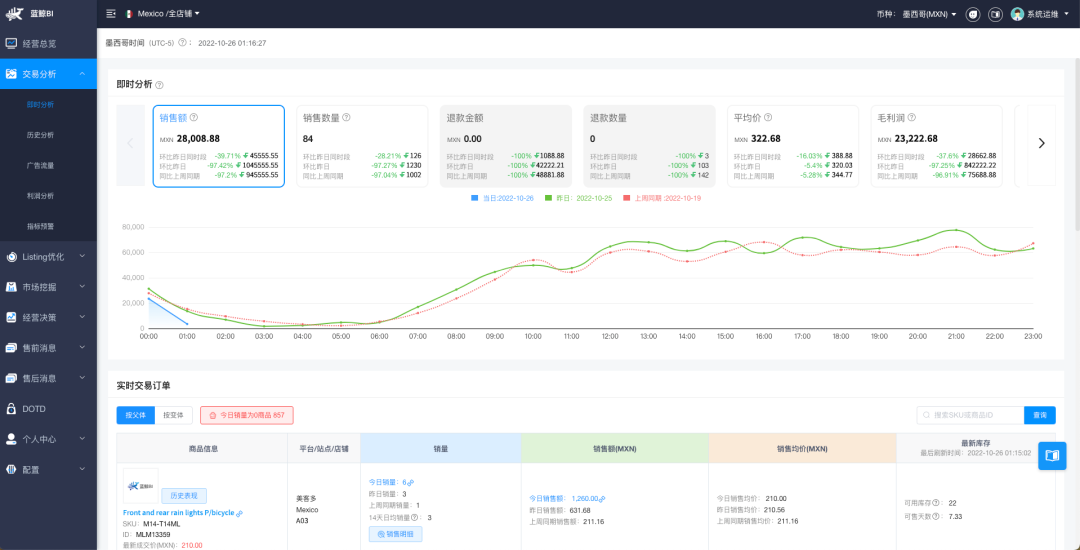Expand the 经营决策 sidebar section
This screenshot has width=1080, height=550.
coord(48,317)
